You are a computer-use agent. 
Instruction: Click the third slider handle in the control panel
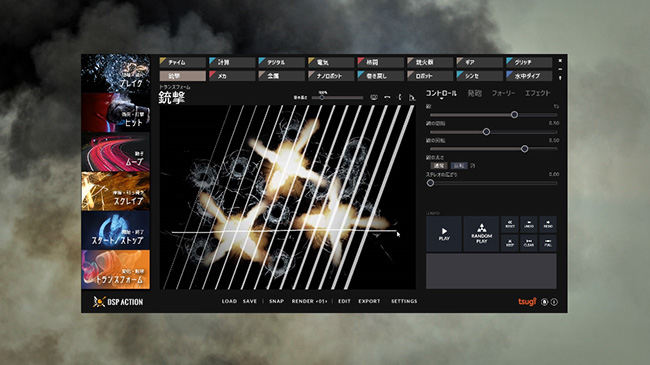pyautogui.click(x=524, y=149)
